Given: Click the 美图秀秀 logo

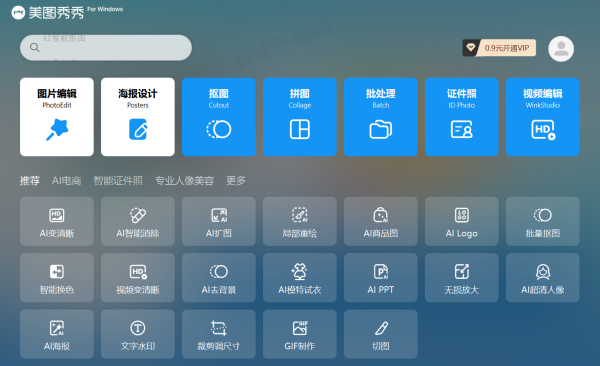Looking at the screenshot, I should click(x=48, y=13).
